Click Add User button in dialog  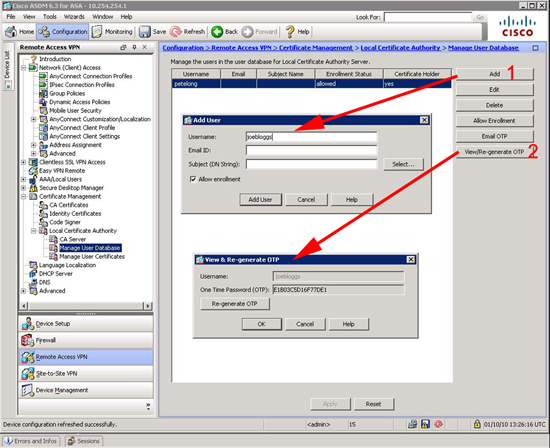(260, 199)
